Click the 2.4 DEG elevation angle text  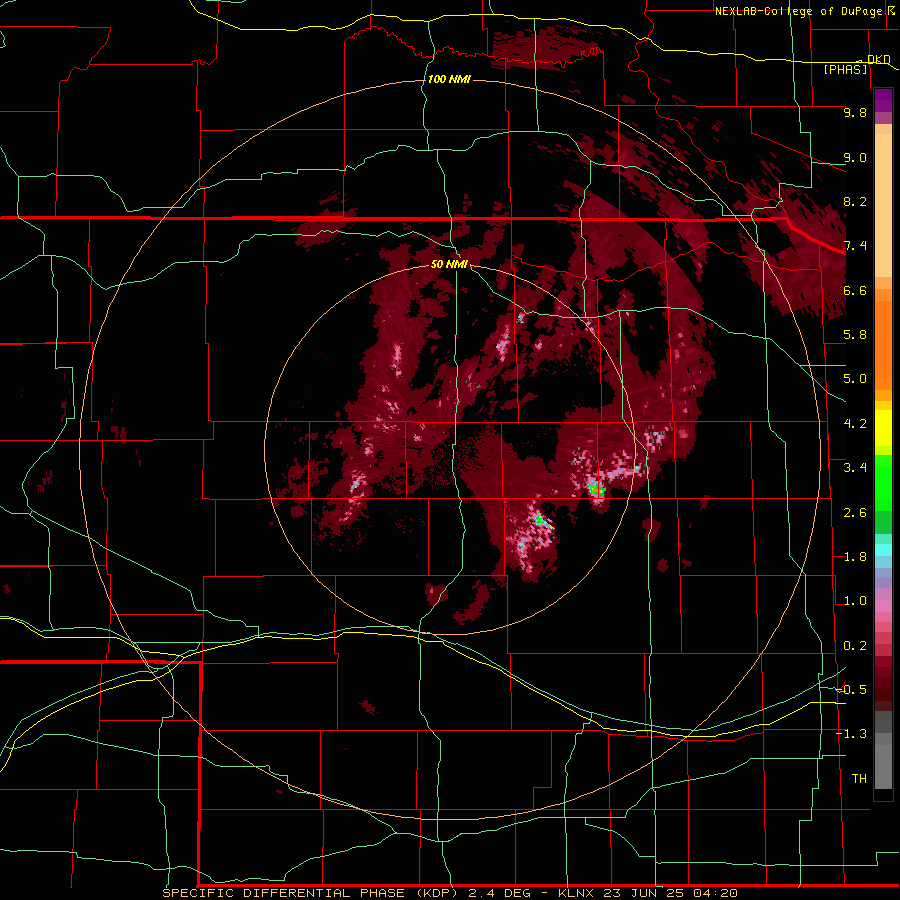501,893
